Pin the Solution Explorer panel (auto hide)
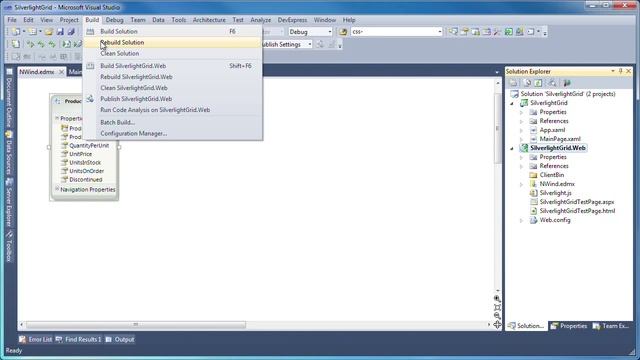This screenshot has height=360, width=640. (620, 71)
